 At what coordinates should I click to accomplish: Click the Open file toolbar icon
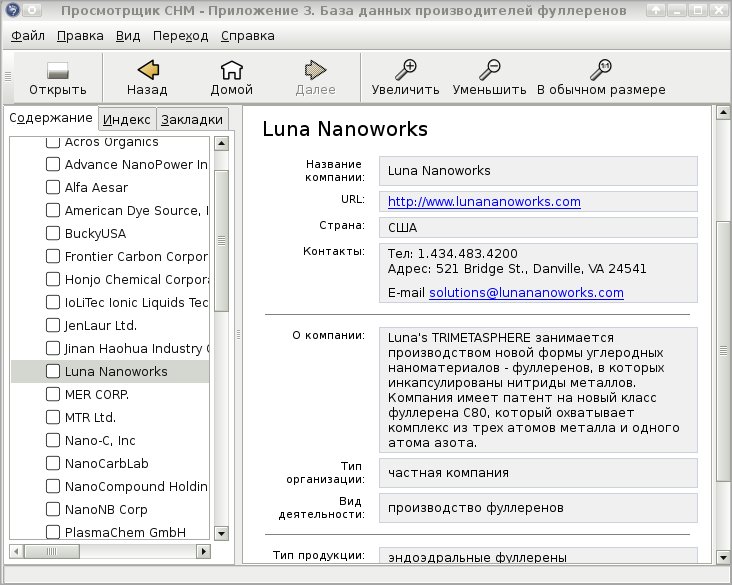click(58, 71)
